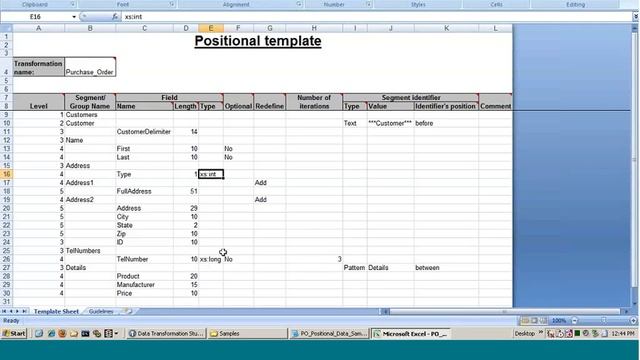Viewport: 640px width, 360px height.
Task: Switch to Normal view in status bar
Action: pos(525,321)
